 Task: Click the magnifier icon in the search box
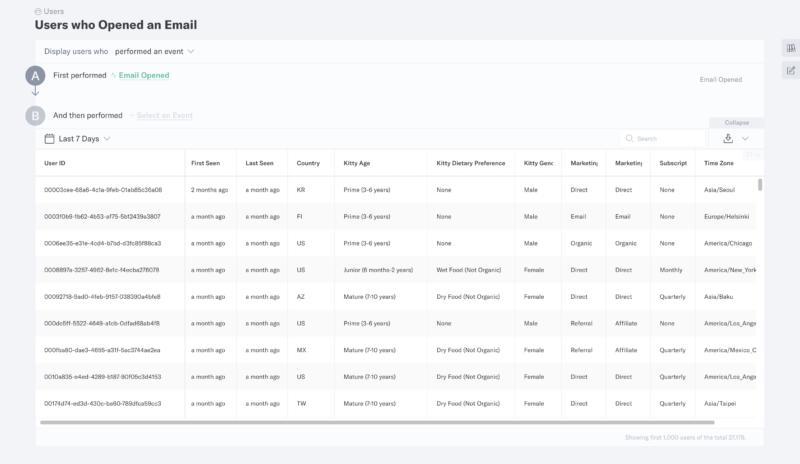coord(629,138)
